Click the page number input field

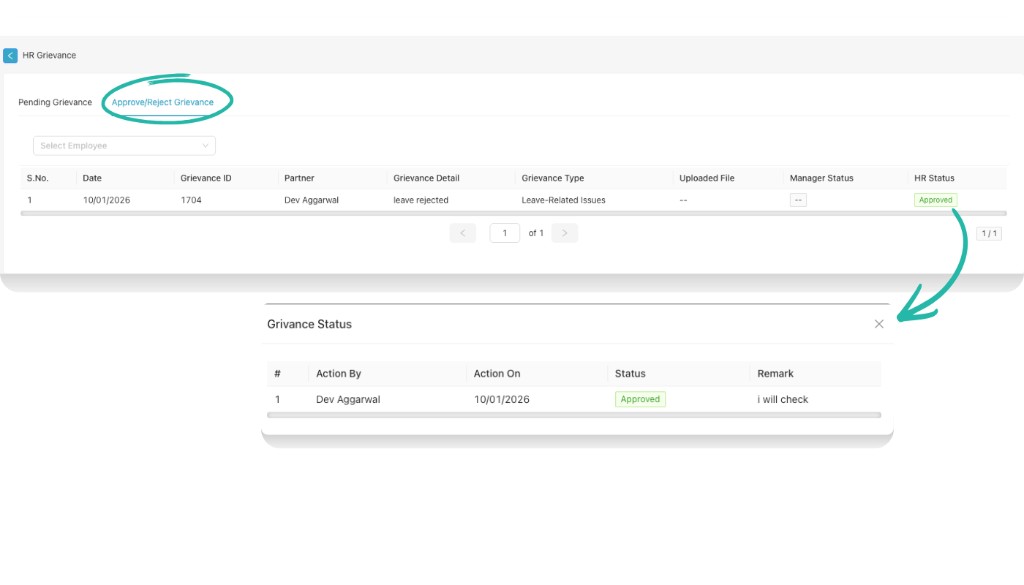504,232
